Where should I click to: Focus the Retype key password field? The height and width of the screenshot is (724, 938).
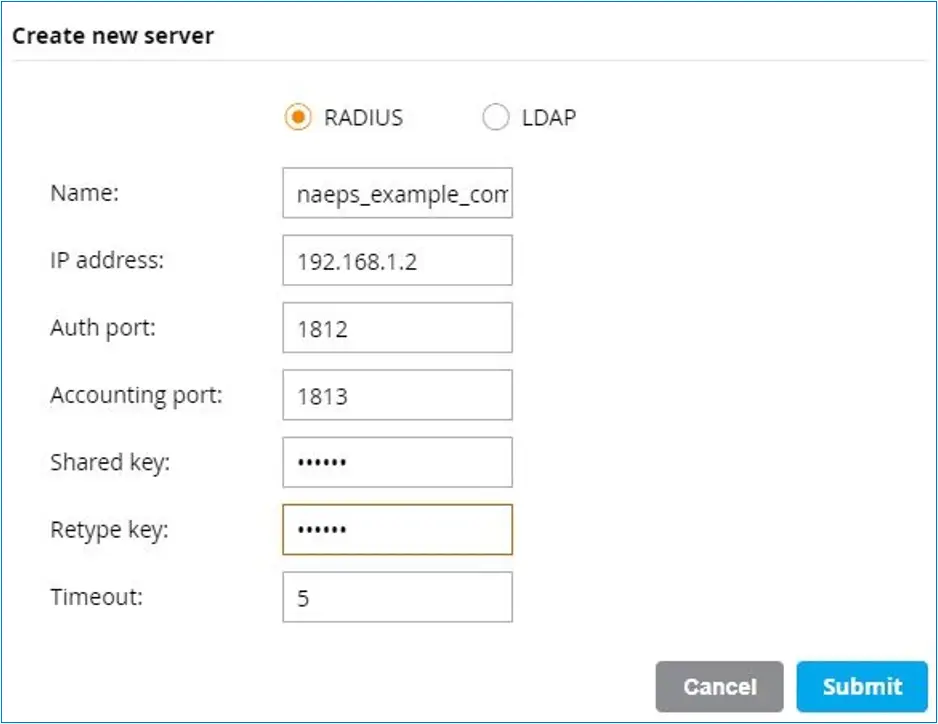click(x=397, y=530)
